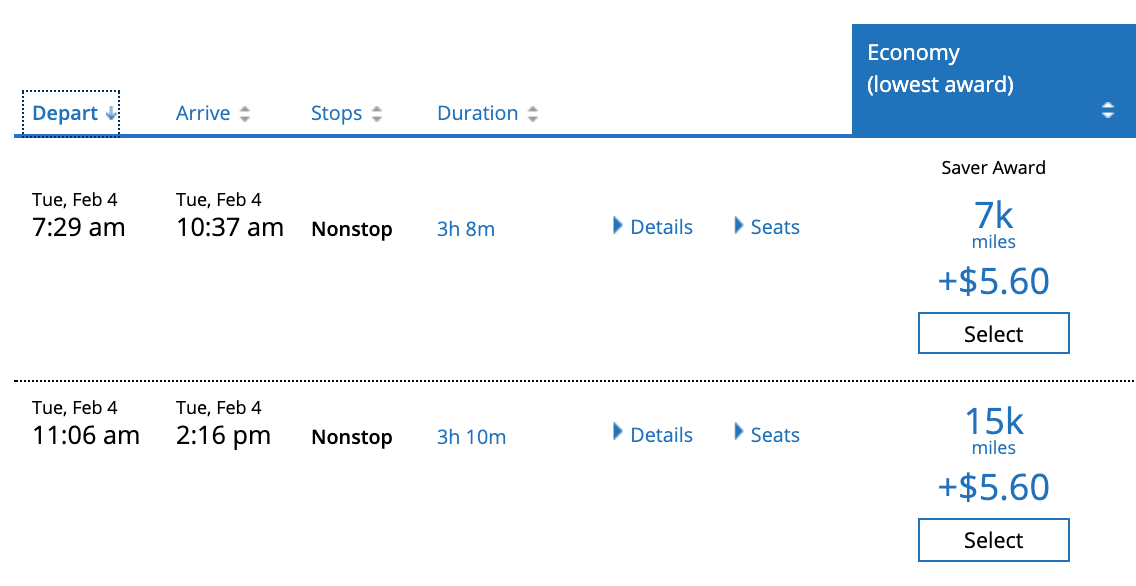1136x586 pixels.
Task: Sort flights by Depart column label
Action: [65, 113]
